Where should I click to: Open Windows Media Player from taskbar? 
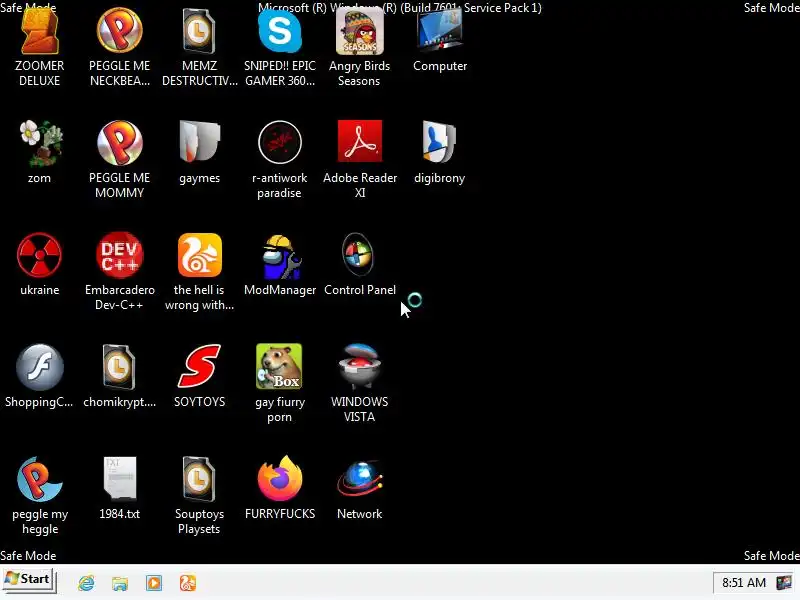coord(154,583)
